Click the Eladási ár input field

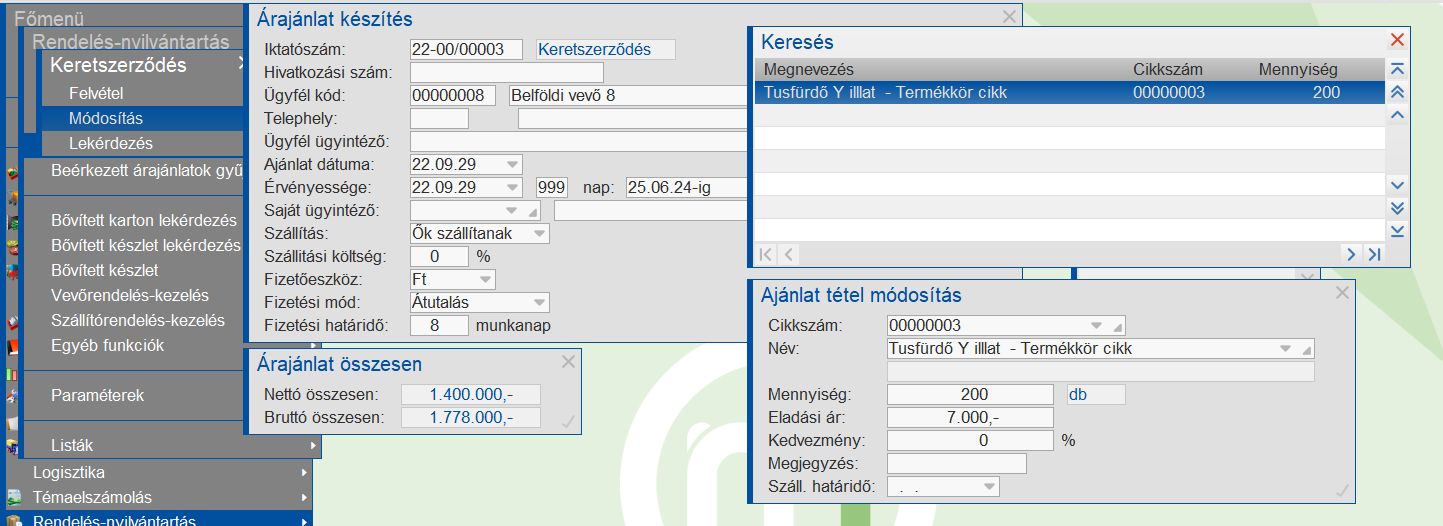970,417
